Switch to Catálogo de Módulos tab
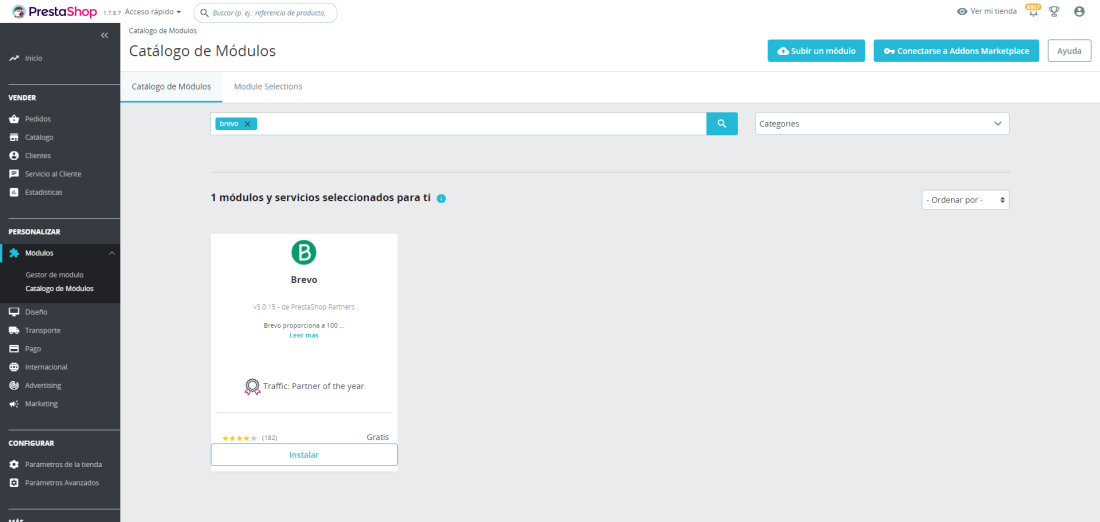 point(171,86)
